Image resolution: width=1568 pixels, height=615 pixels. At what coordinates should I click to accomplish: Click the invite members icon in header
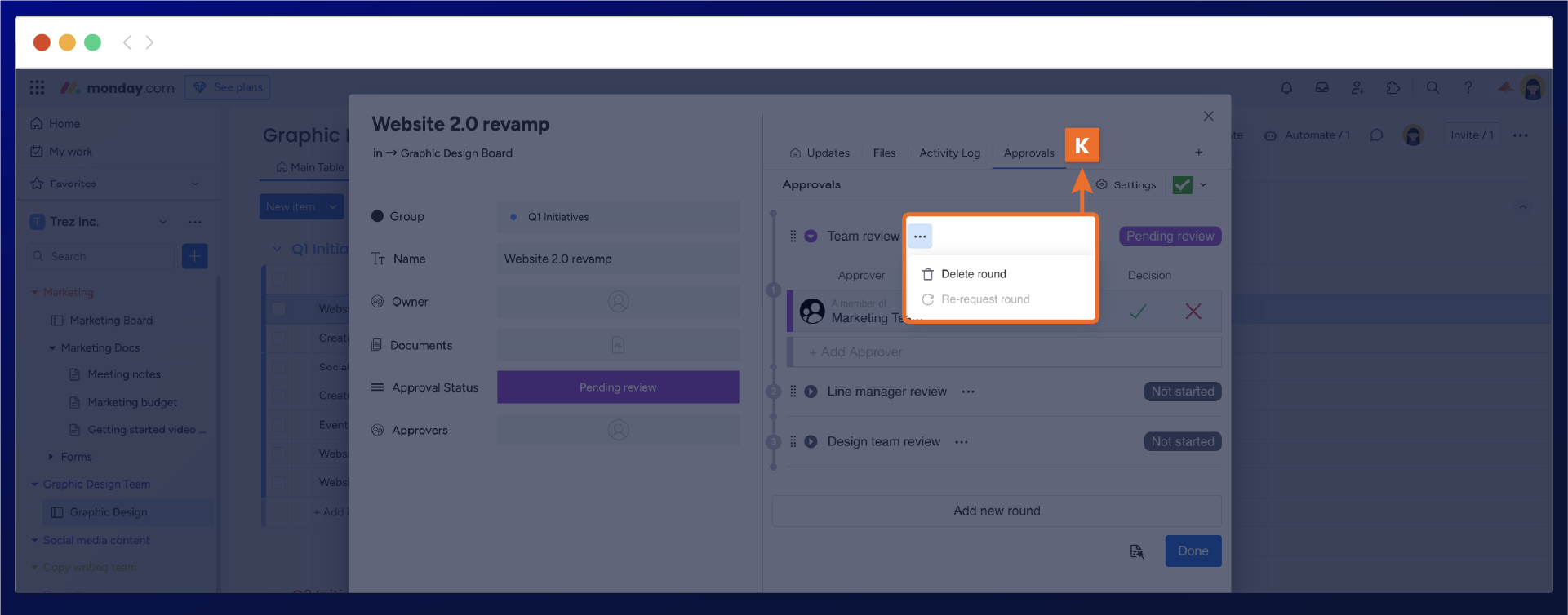tap(1357, 88)
